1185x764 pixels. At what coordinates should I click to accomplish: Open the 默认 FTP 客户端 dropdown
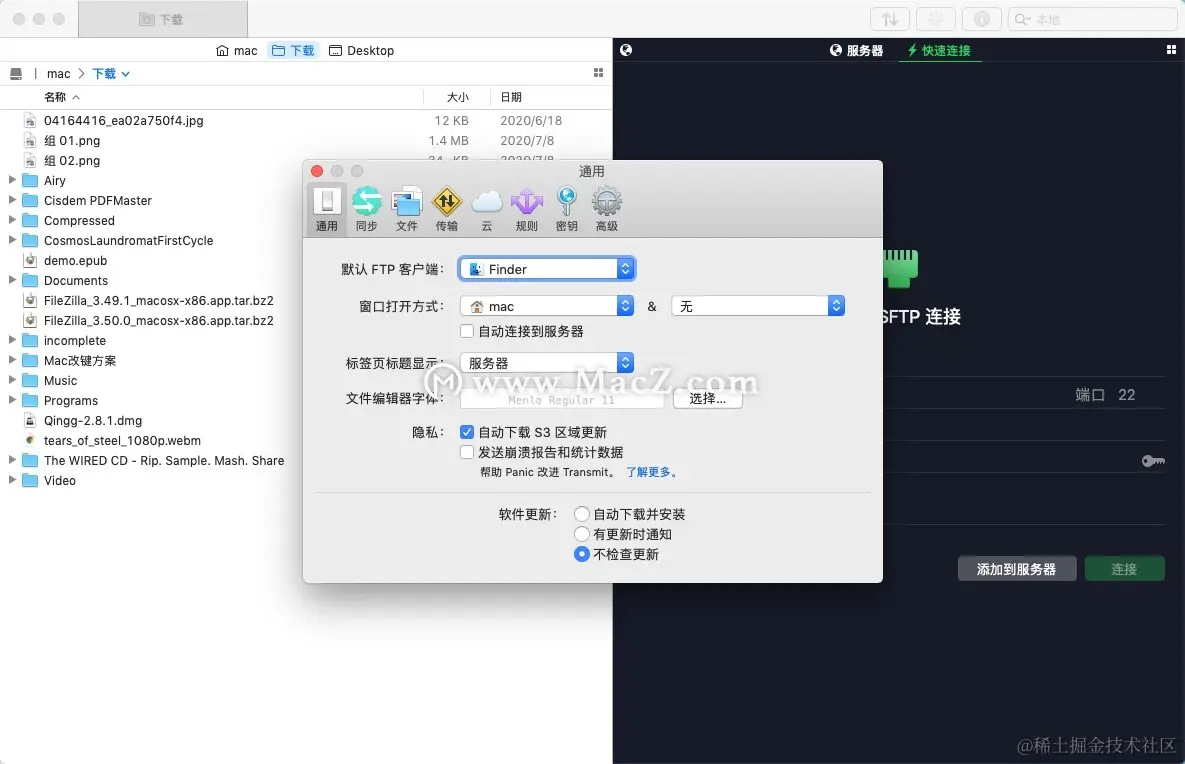coord(546,268)
